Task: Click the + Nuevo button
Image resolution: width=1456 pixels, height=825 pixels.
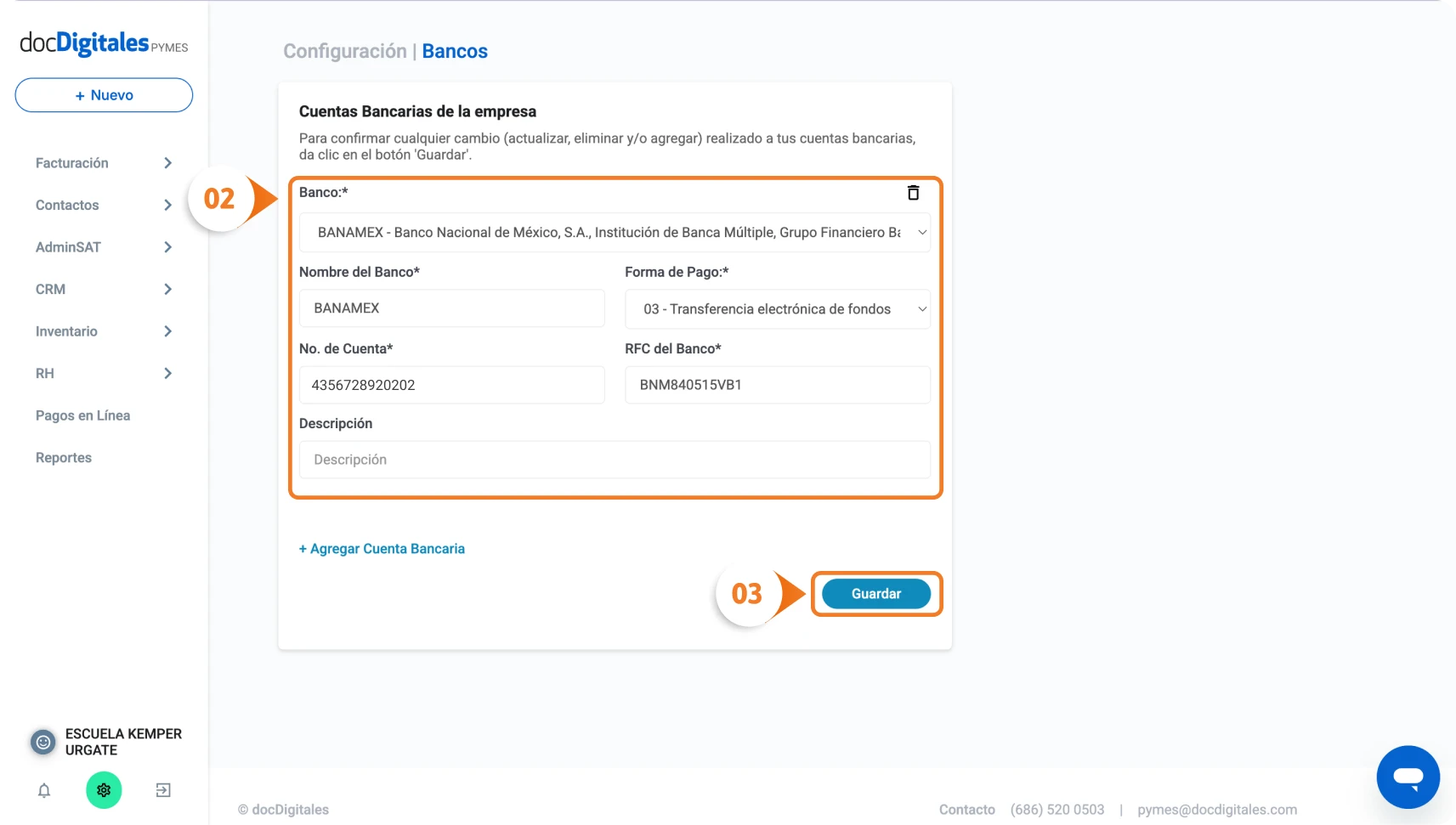Action: tap(104, 95)
